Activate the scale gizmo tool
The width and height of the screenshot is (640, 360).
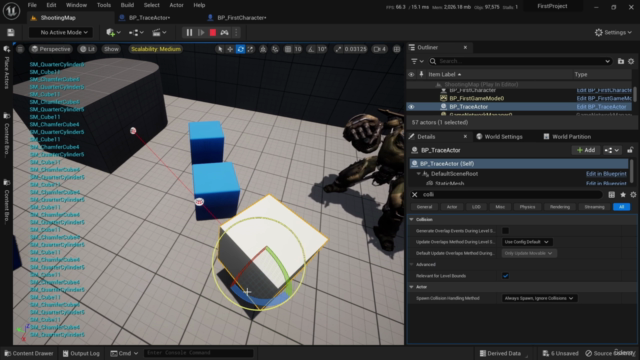[250, 49]
